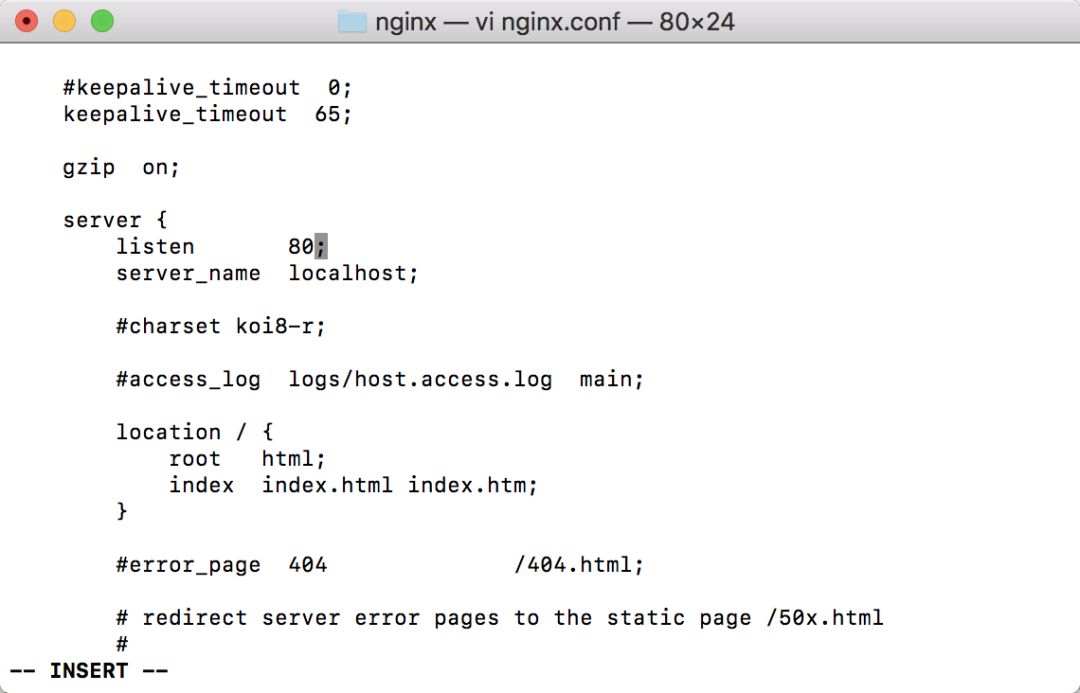The image size is (1080, 693).
Task: Click the value '65;' of keepalive_timeout
Action: pyautogui.click(x=333, y=114)
